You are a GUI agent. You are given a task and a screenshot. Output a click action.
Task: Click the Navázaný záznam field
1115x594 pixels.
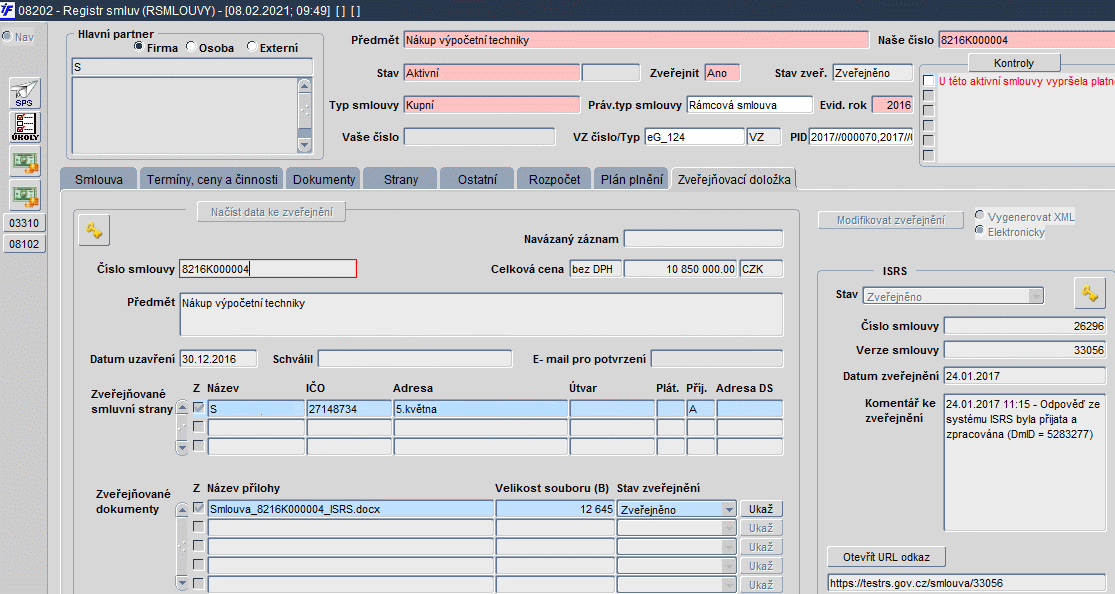[703, 239]
